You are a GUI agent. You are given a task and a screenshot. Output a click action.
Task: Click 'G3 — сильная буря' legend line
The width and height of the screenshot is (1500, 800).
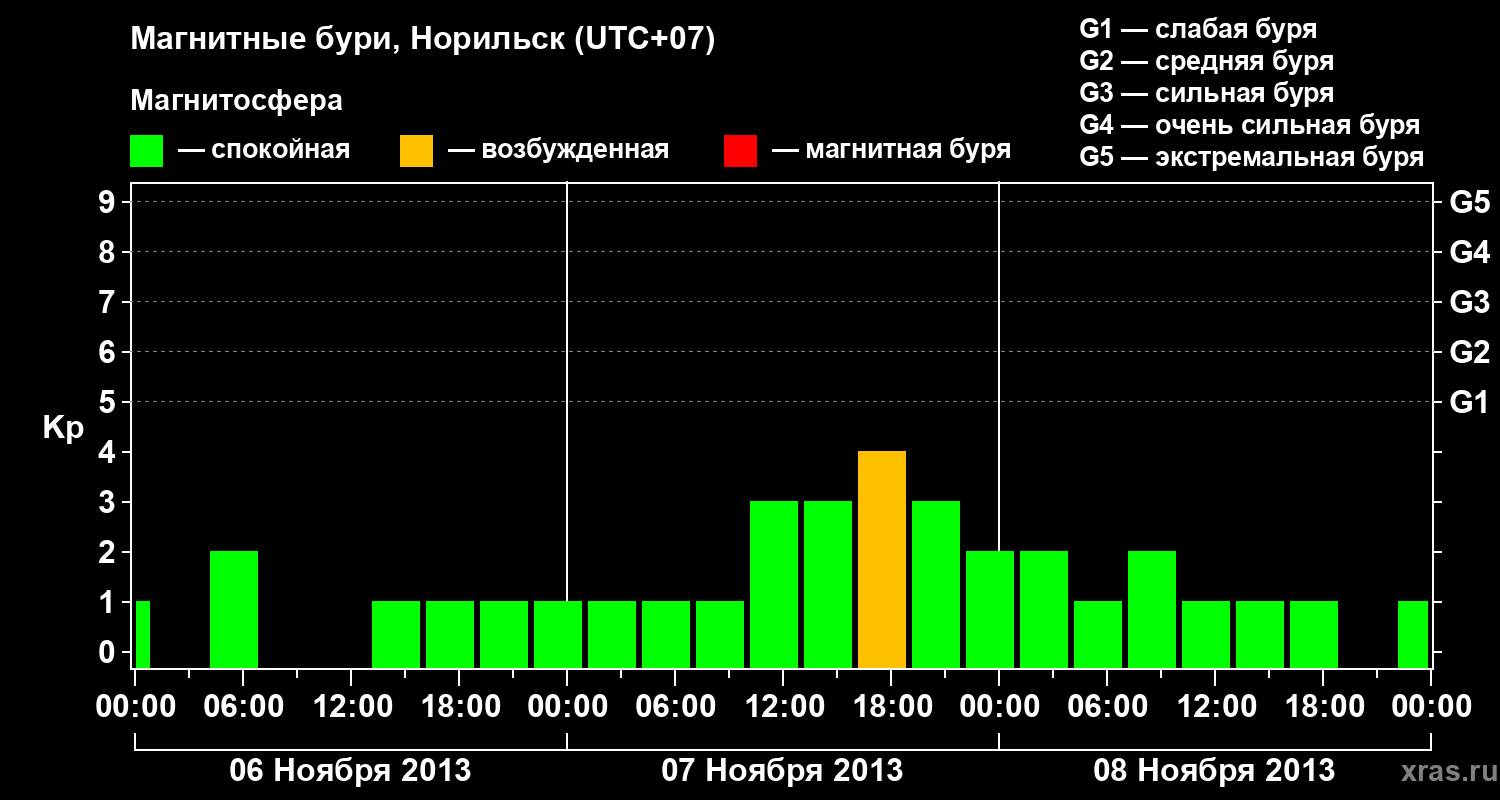click(x=1207, y=93)
